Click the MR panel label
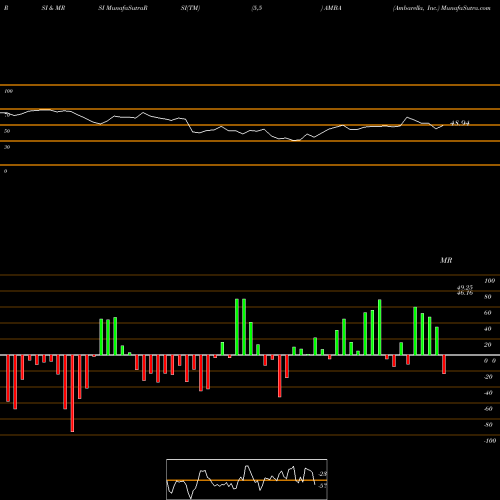 click(446, 260)
